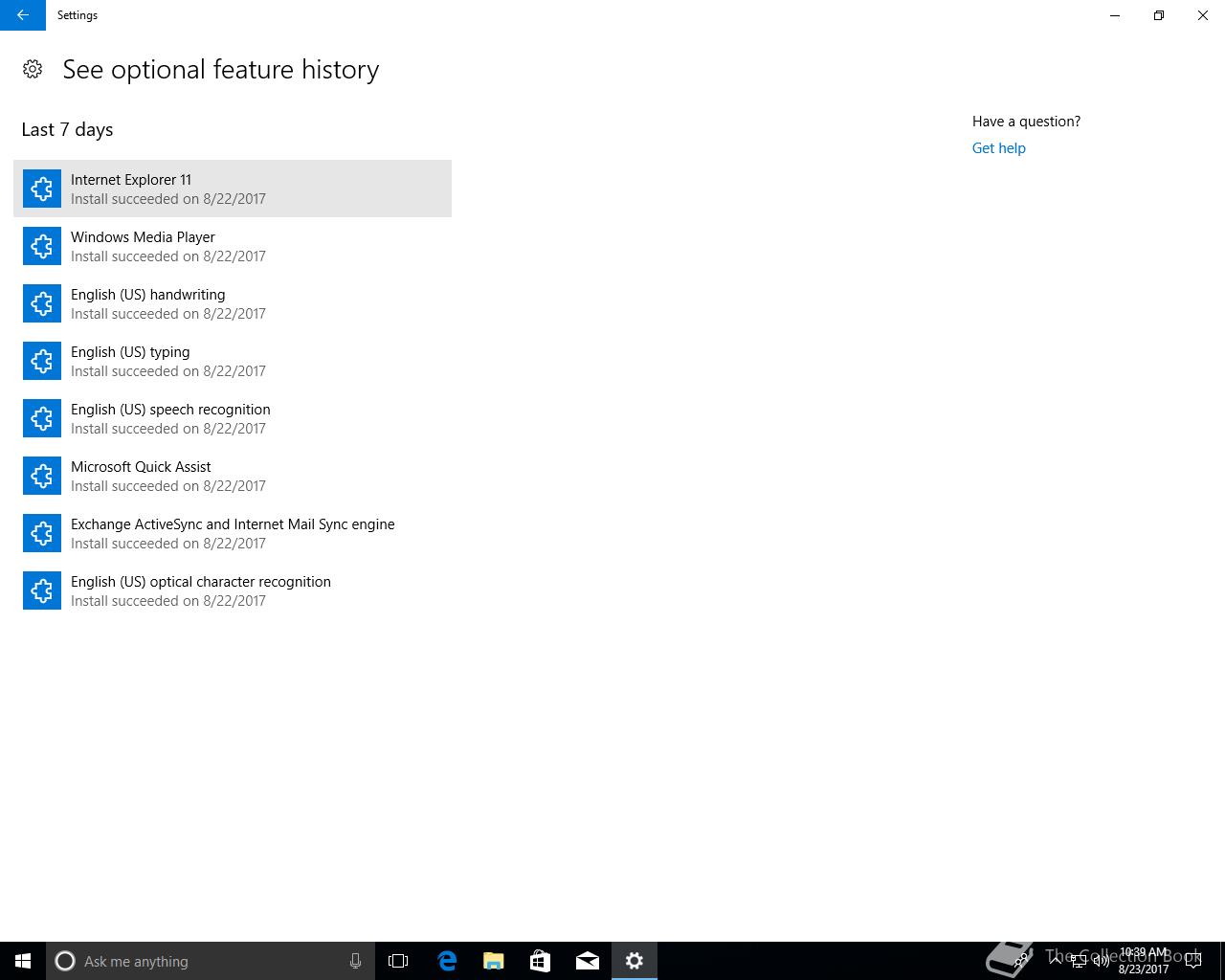Click the puzzle icon next to Internet Explorer 11
Viewport: 1225px width, 980px height.
click(42, 189)
